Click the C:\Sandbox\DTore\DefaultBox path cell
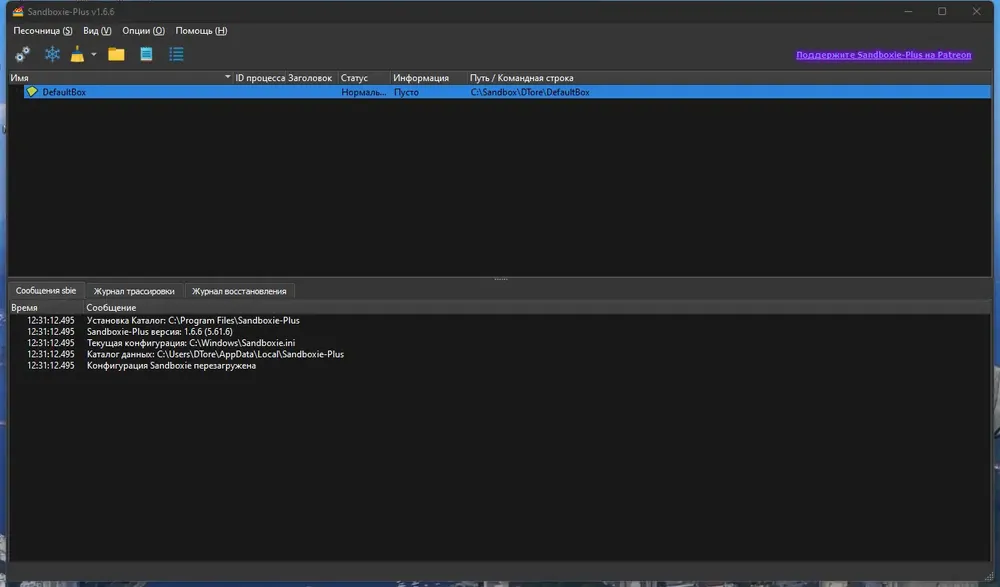This screenshot has height=587, width=1000. tap(530, 92)
